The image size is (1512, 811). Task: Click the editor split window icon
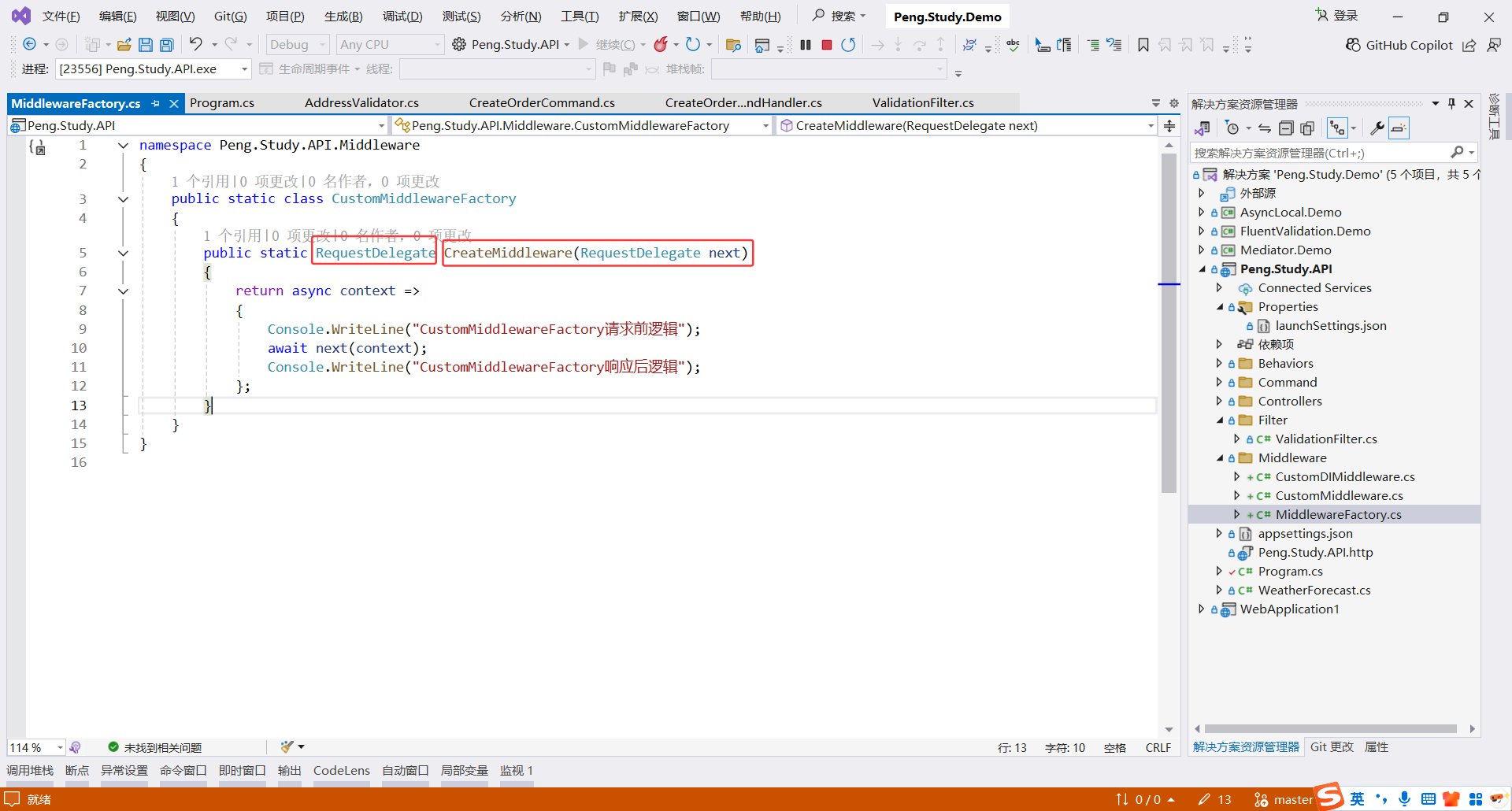tap(1169, 126)
